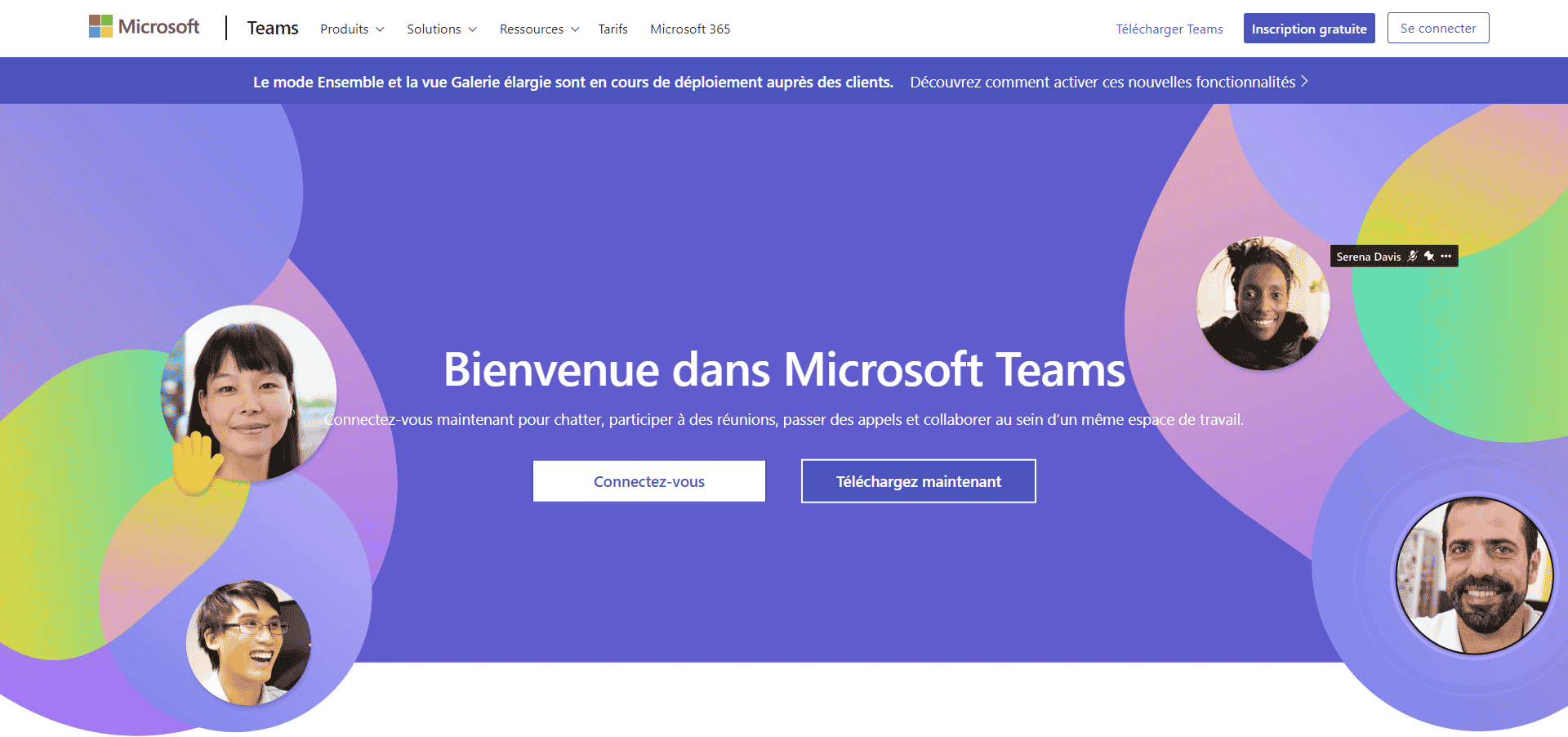Click the Téléchargez maintenant button
This screenshot has height=737, width=1568.
point(918,481)
